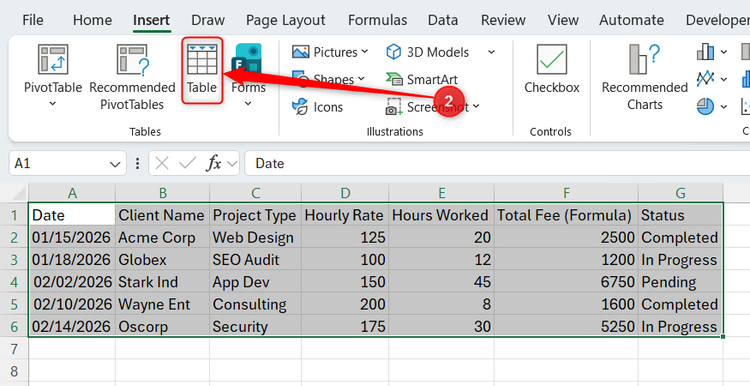
Task: Click the formula bar showing Date
Action: tap(497, 164)
